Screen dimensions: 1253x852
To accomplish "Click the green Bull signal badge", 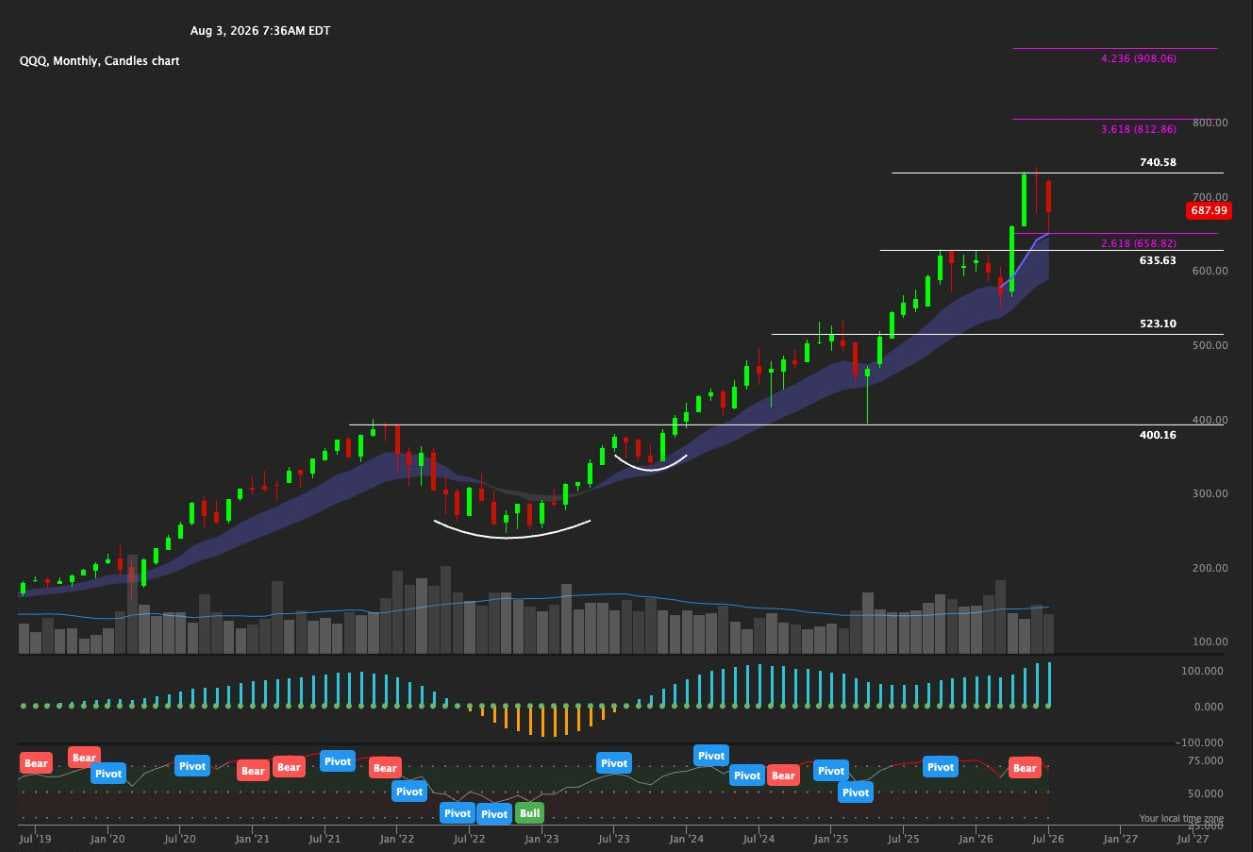I will click(x=529, y=813).
